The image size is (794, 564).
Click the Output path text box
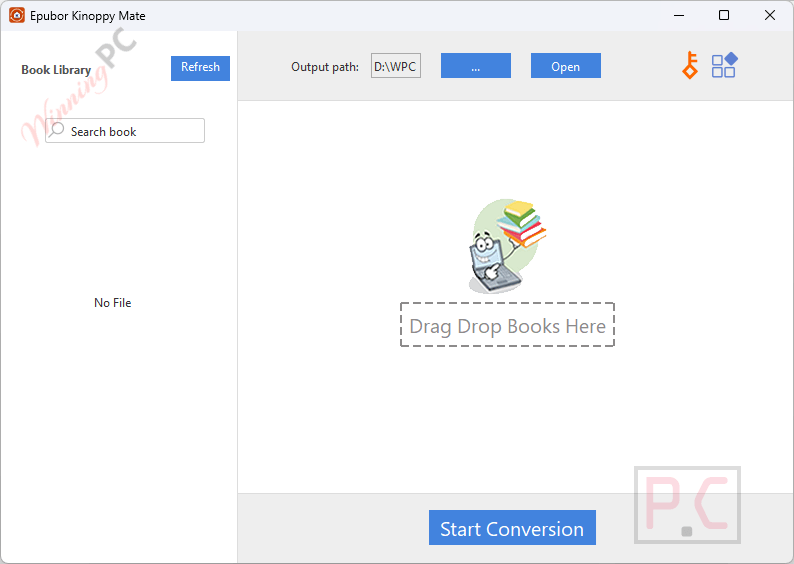(x=395, y=66)
